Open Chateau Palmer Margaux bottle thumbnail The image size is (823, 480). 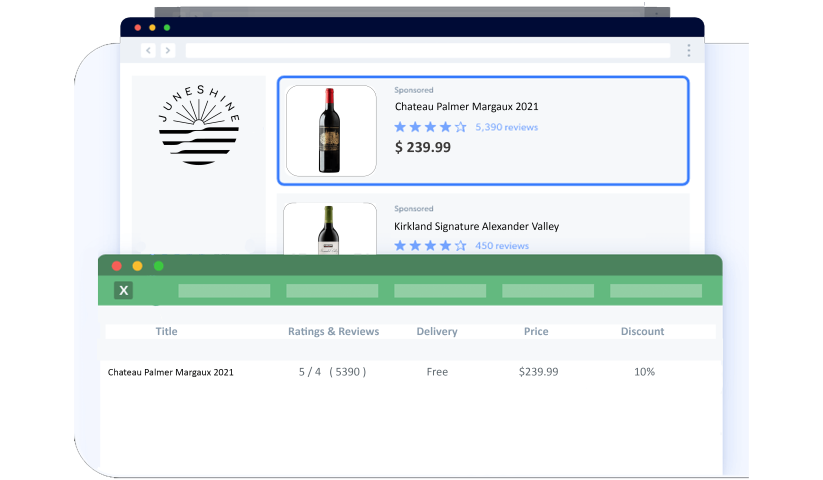tap(331, 131)
